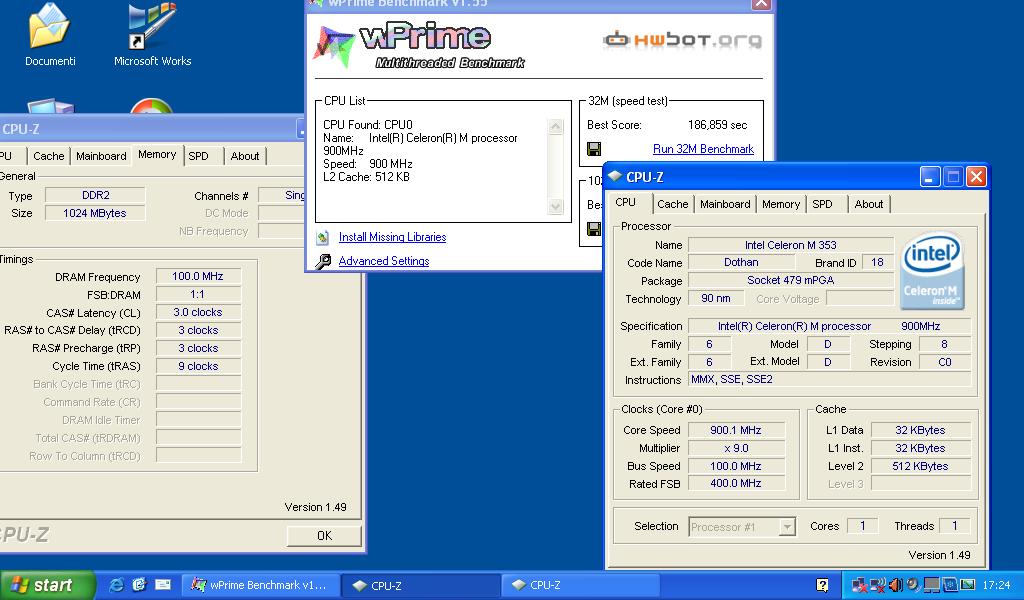Click the network disconnected tray icon
The height and width of the screenshot is (600, 1024).
pyautogui.click(x=859, y=585)
